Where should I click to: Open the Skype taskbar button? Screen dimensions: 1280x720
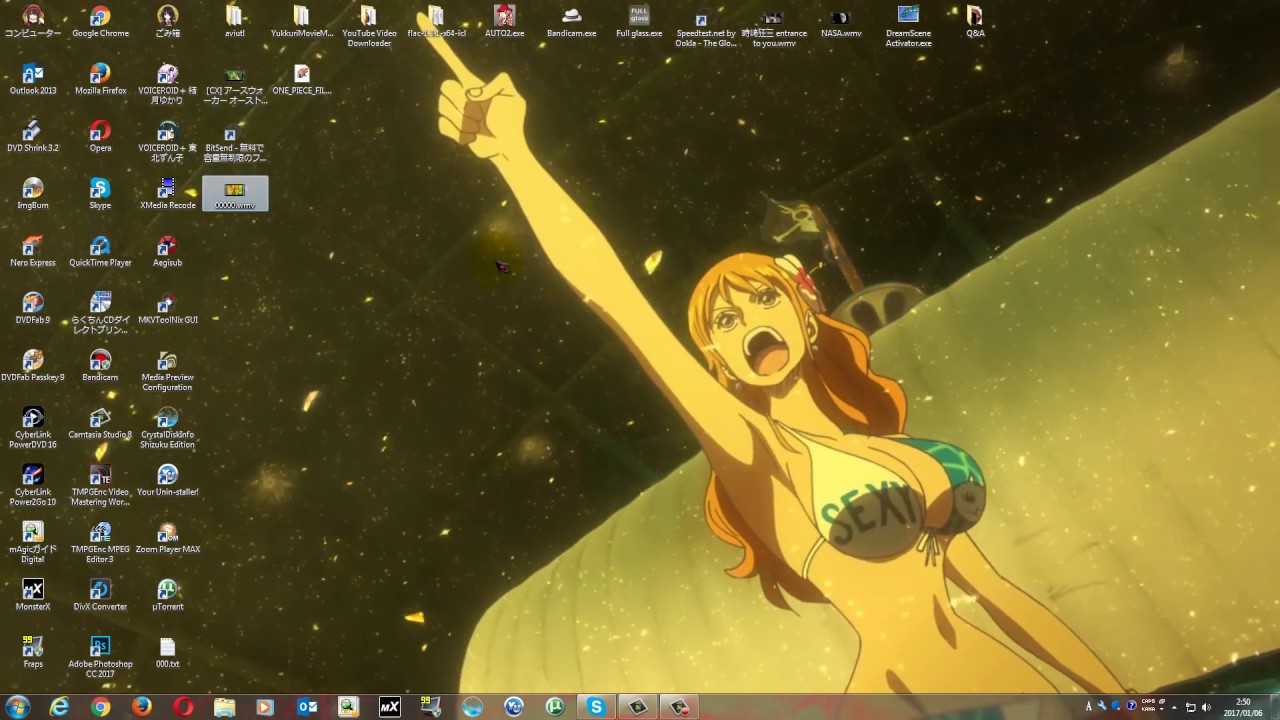[x=596, y=707]
